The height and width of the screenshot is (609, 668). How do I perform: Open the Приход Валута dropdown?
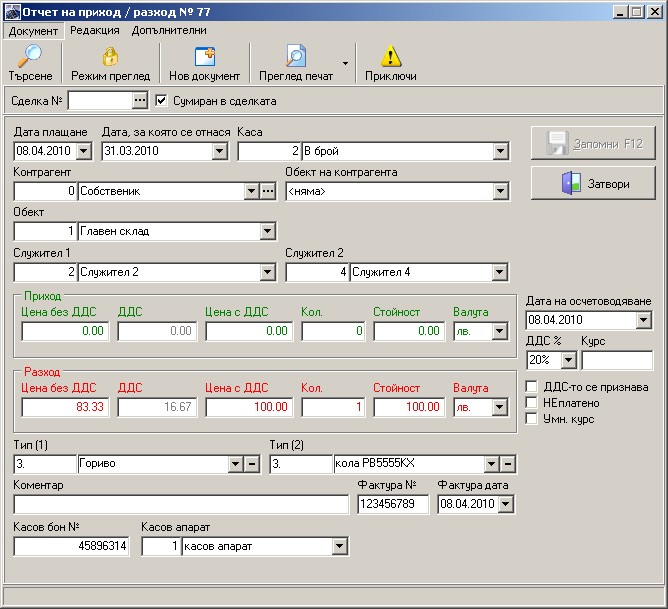[500, 331]
